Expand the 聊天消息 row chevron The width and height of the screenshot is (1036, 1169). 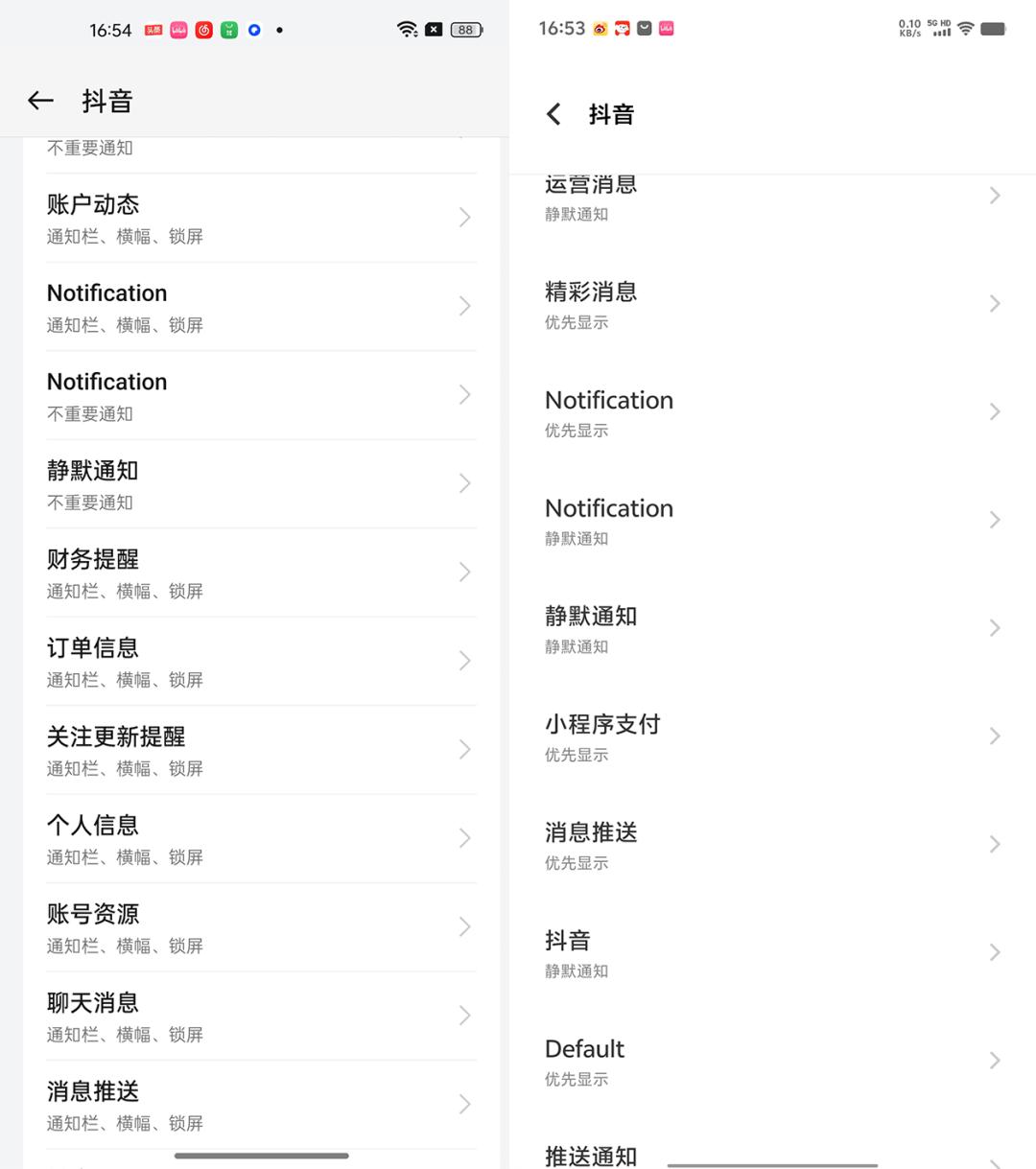(464, 1016)
